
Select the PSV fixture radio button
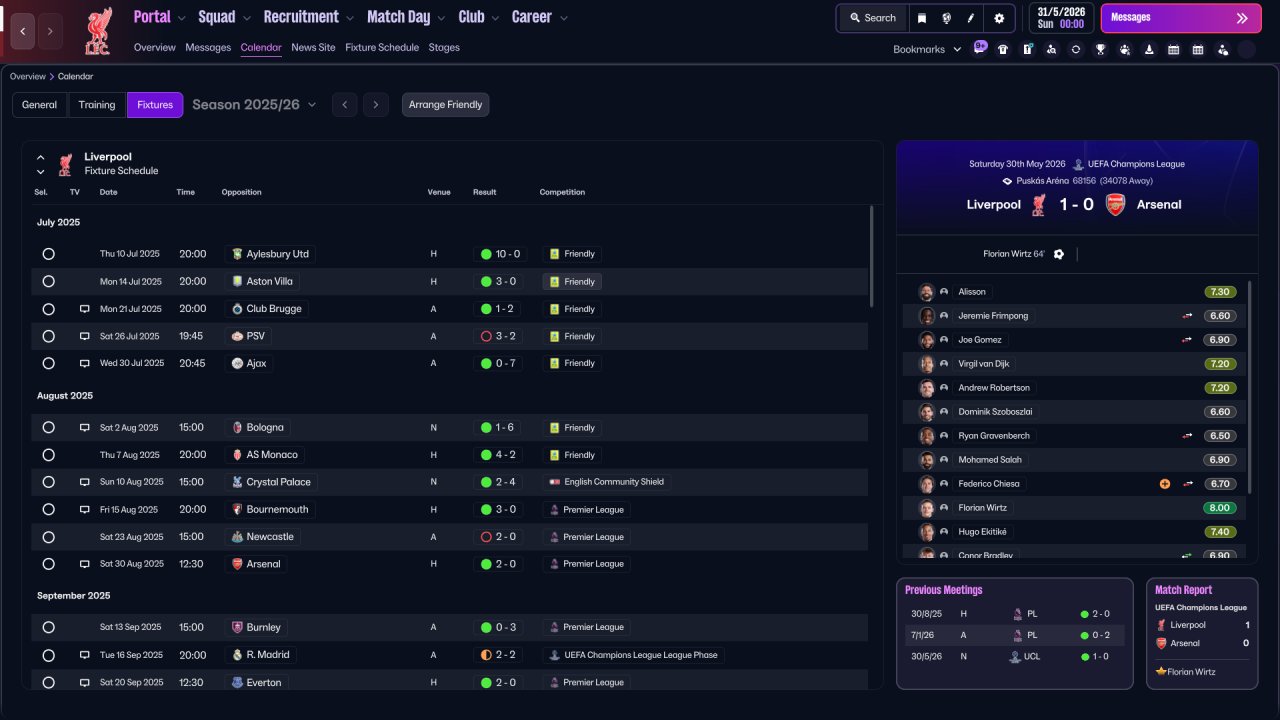[48, 337]
